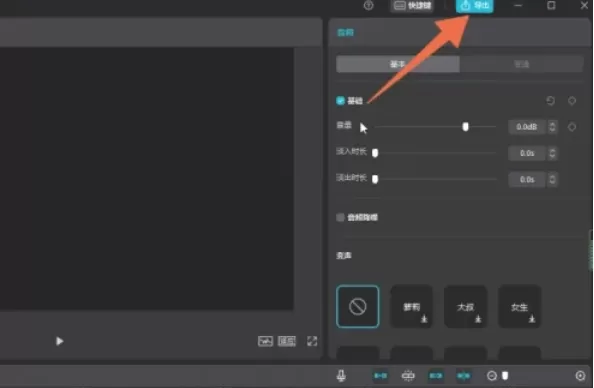Viewport: 594px width, 388px height.
Task: Switch to the 基本 tab
Action: [398, 64]
